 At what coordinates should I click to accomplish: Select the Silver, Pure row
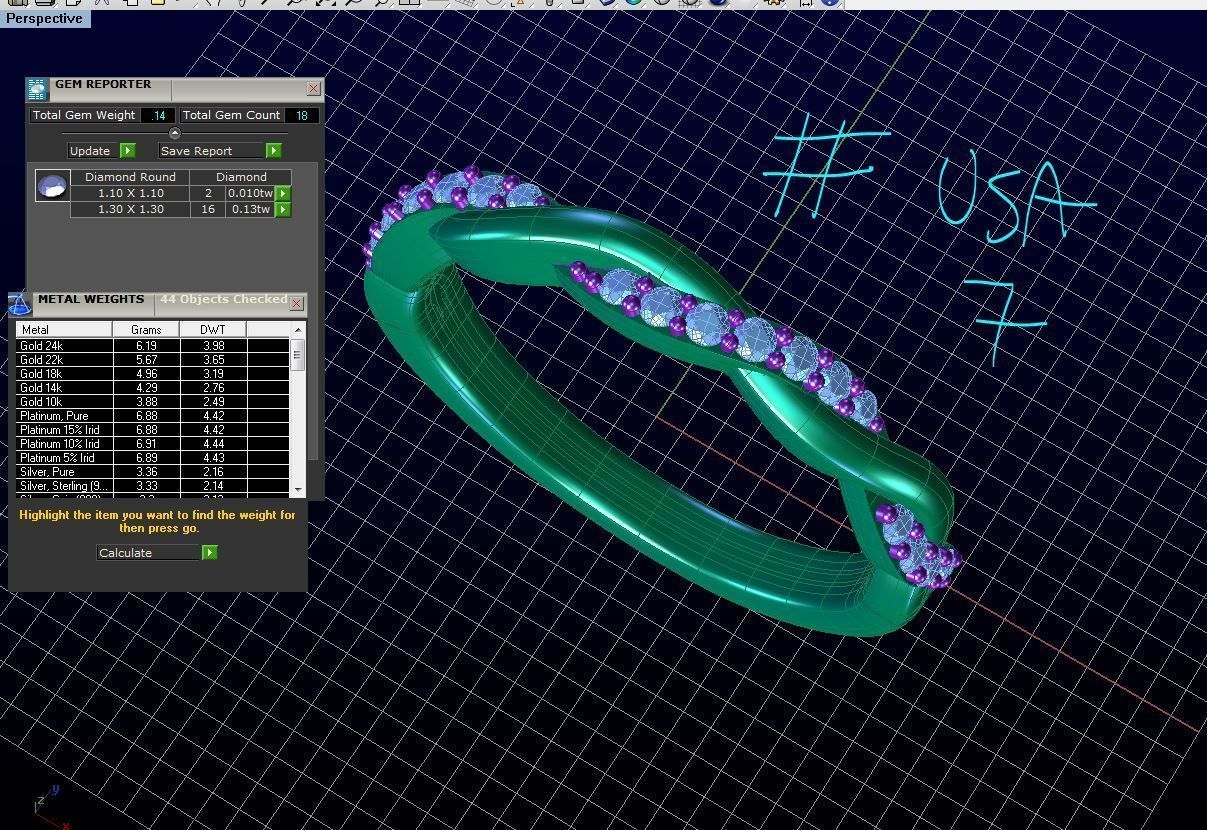(x=152, y=472)
